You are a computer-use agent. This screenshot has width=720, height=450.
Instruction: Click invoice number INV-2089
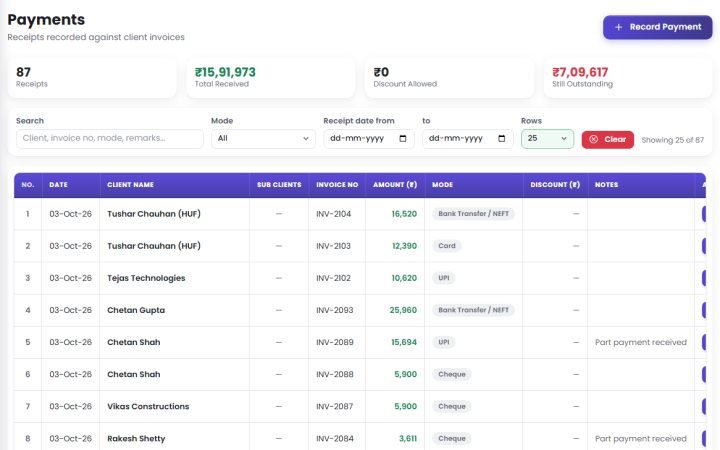pyautogui.click(x=335, y=343)
